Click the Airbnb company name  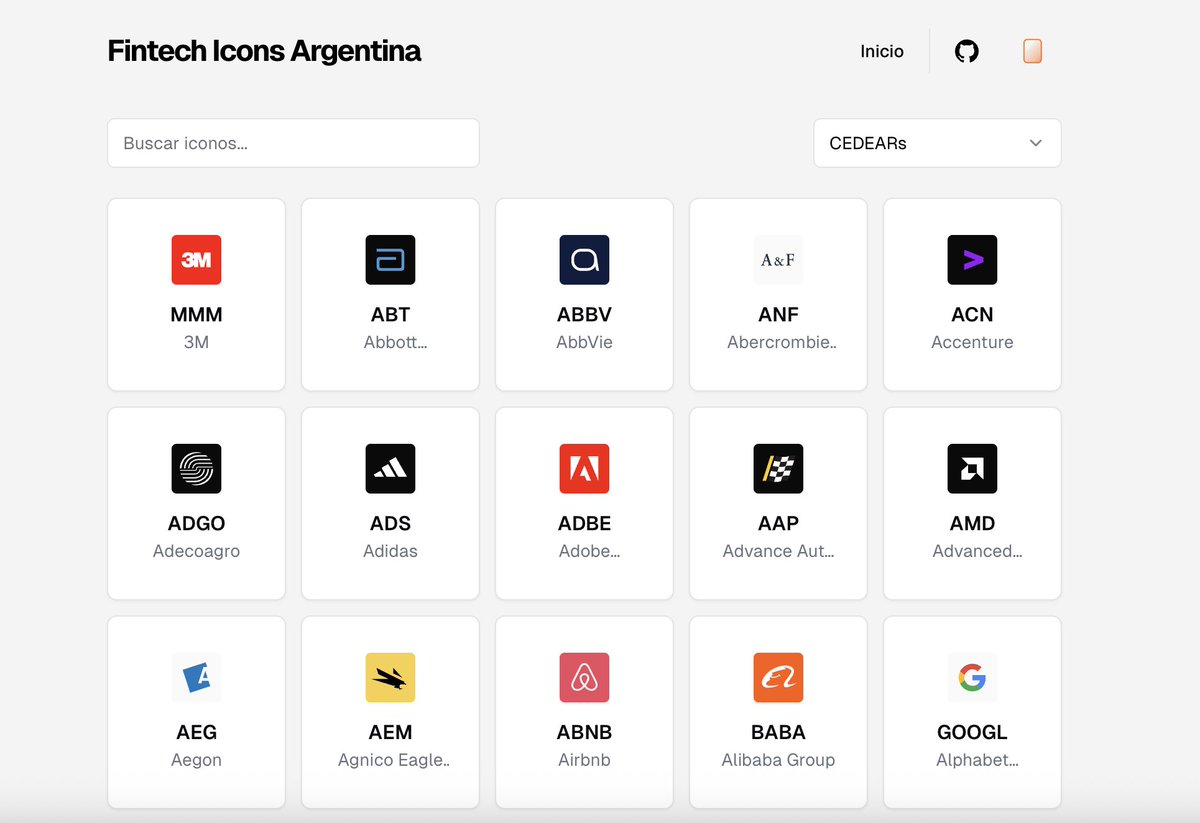click(584, 760)
